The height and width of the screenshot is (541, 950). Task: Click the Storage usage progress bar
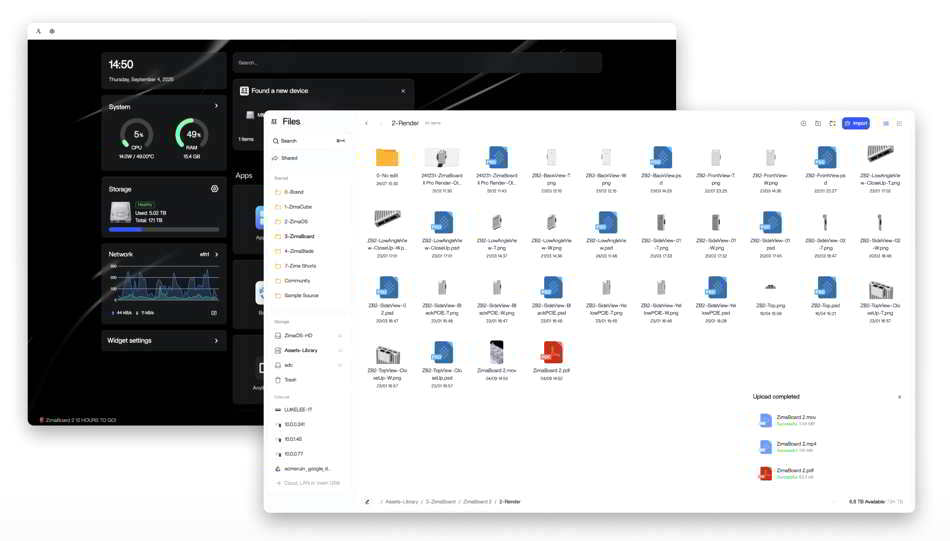click(x=164, y=230)
